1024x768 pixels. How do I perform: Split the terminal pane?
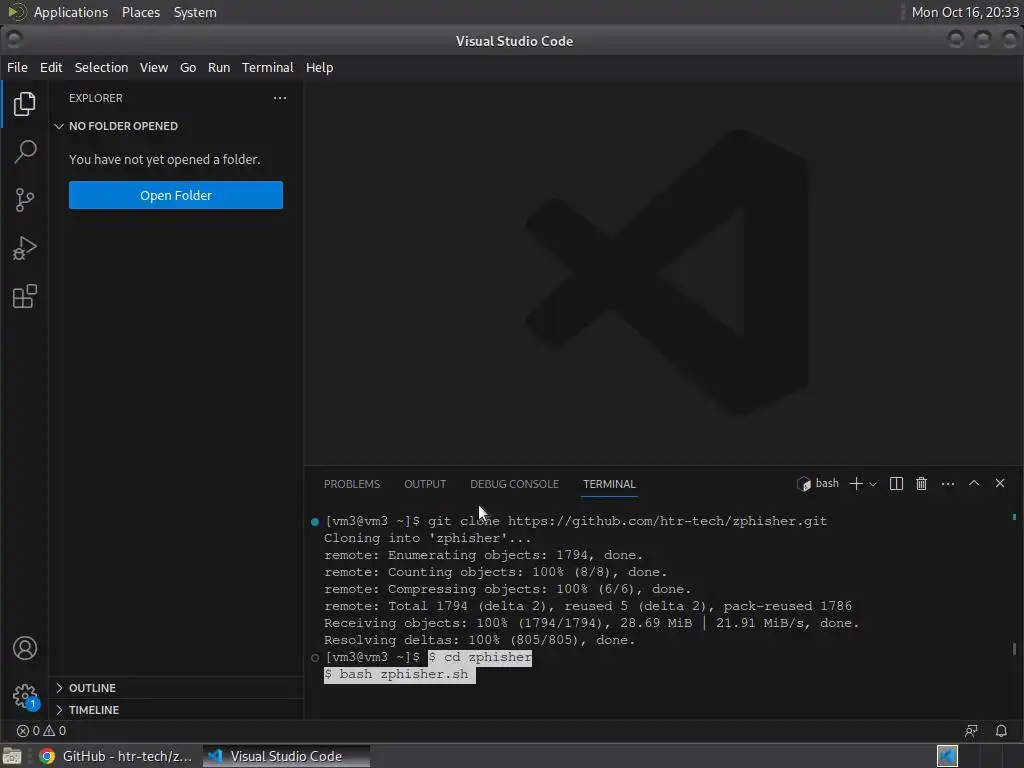896,483
